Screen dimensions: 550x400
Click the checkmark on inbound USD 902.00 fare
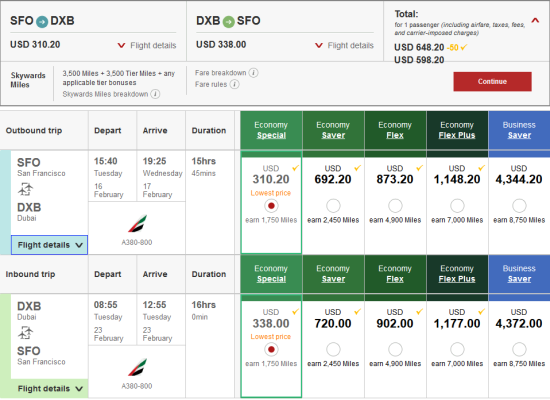point(420,312)
